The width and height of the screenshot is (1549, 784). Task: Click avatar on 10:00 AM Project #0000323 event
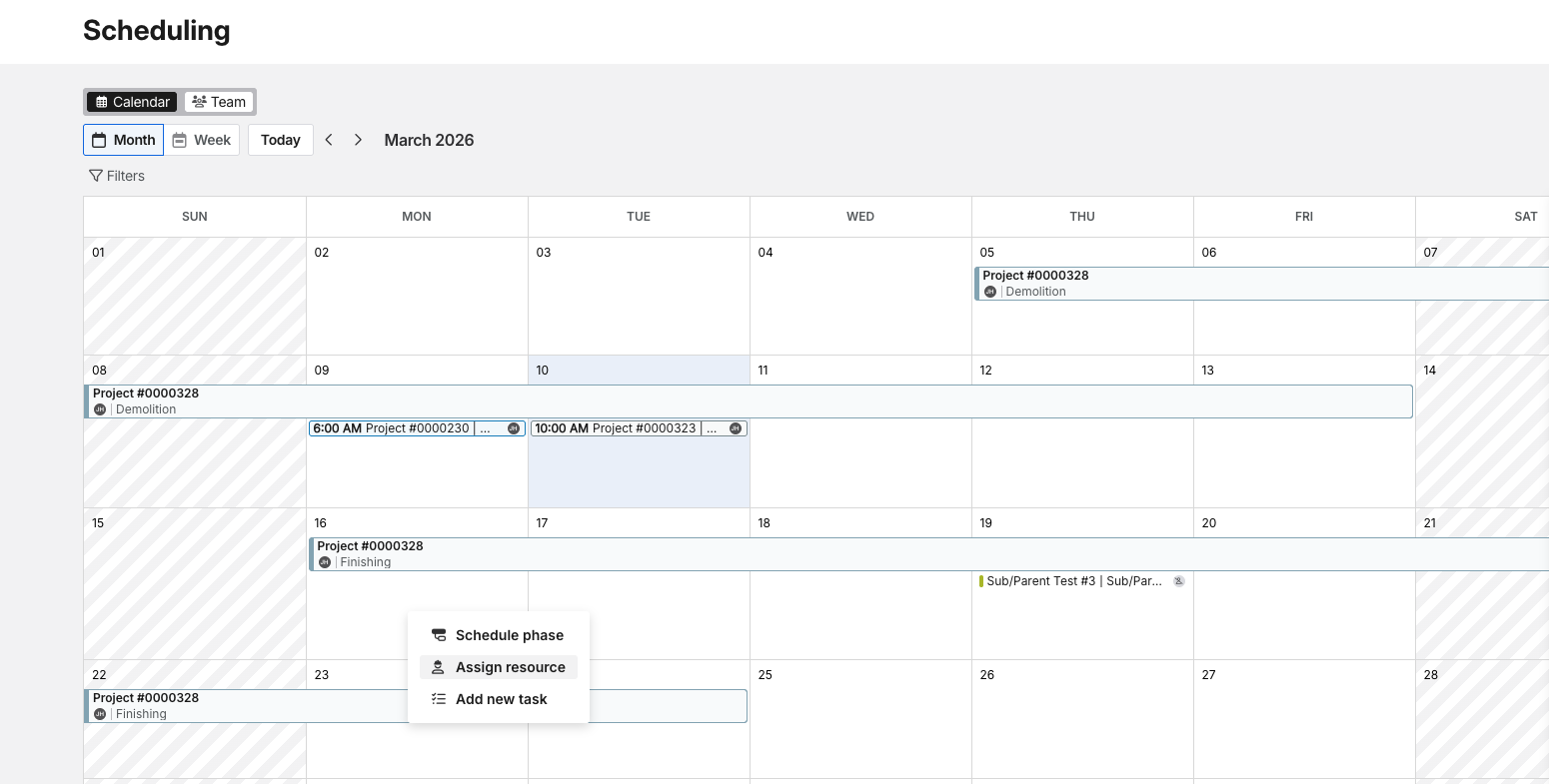click(x=736, y=428)
